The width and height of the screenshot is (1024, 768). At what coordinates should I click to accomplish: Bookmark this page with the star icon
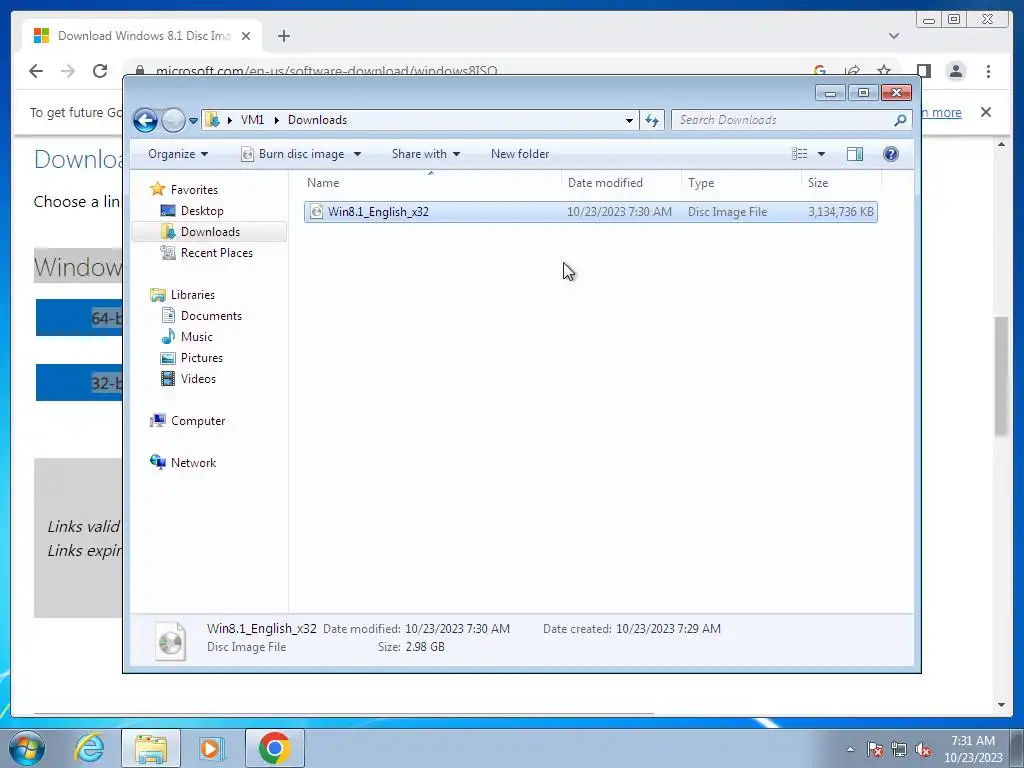tap(884, 71)
